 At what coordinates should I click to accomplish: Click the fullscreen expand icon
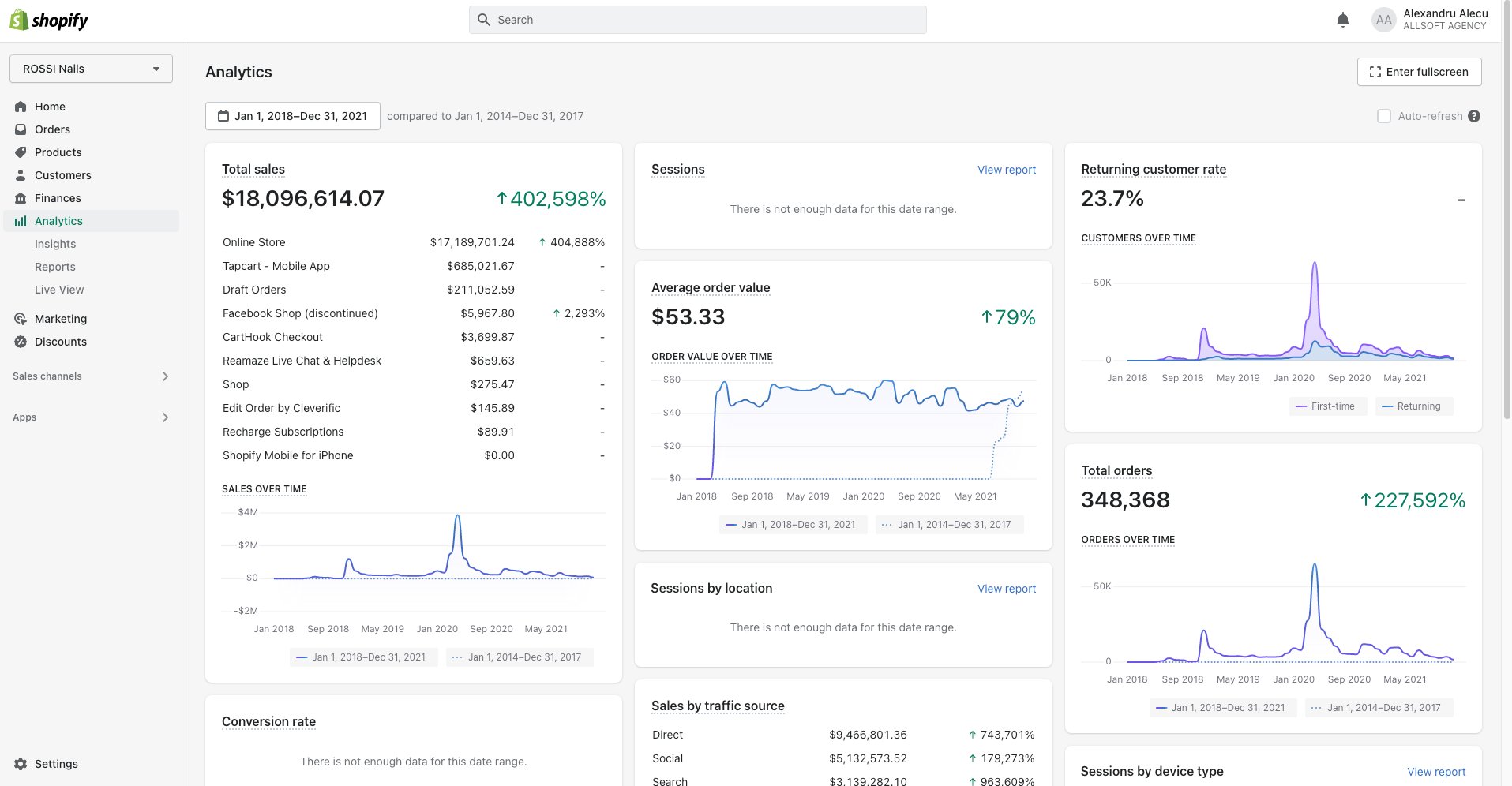tap(1375, 72)
